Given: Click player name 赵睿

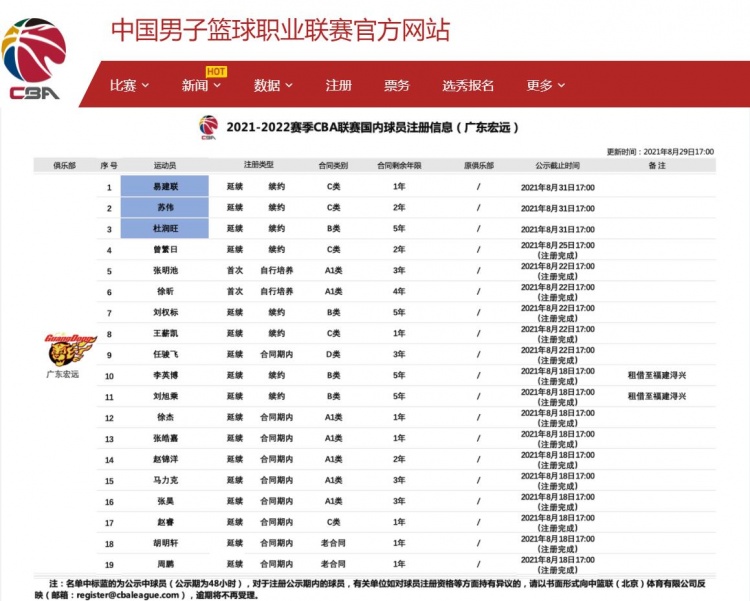Looking at the screenshot, I should click(165, 522).
